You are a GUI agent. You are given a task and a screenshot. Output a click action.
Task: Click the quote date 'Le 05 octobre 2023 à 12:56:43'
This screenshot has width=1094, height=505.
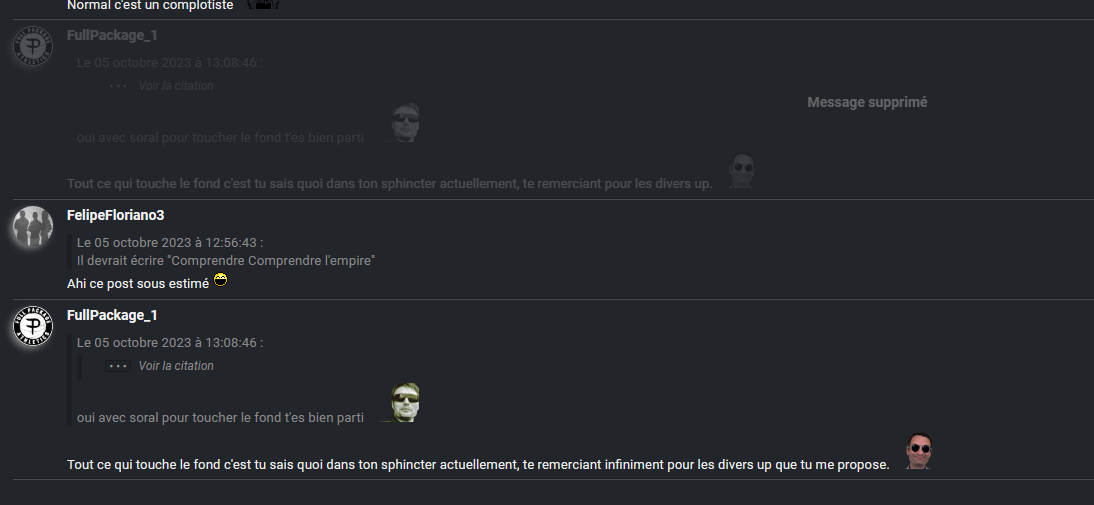pos(170,243)
